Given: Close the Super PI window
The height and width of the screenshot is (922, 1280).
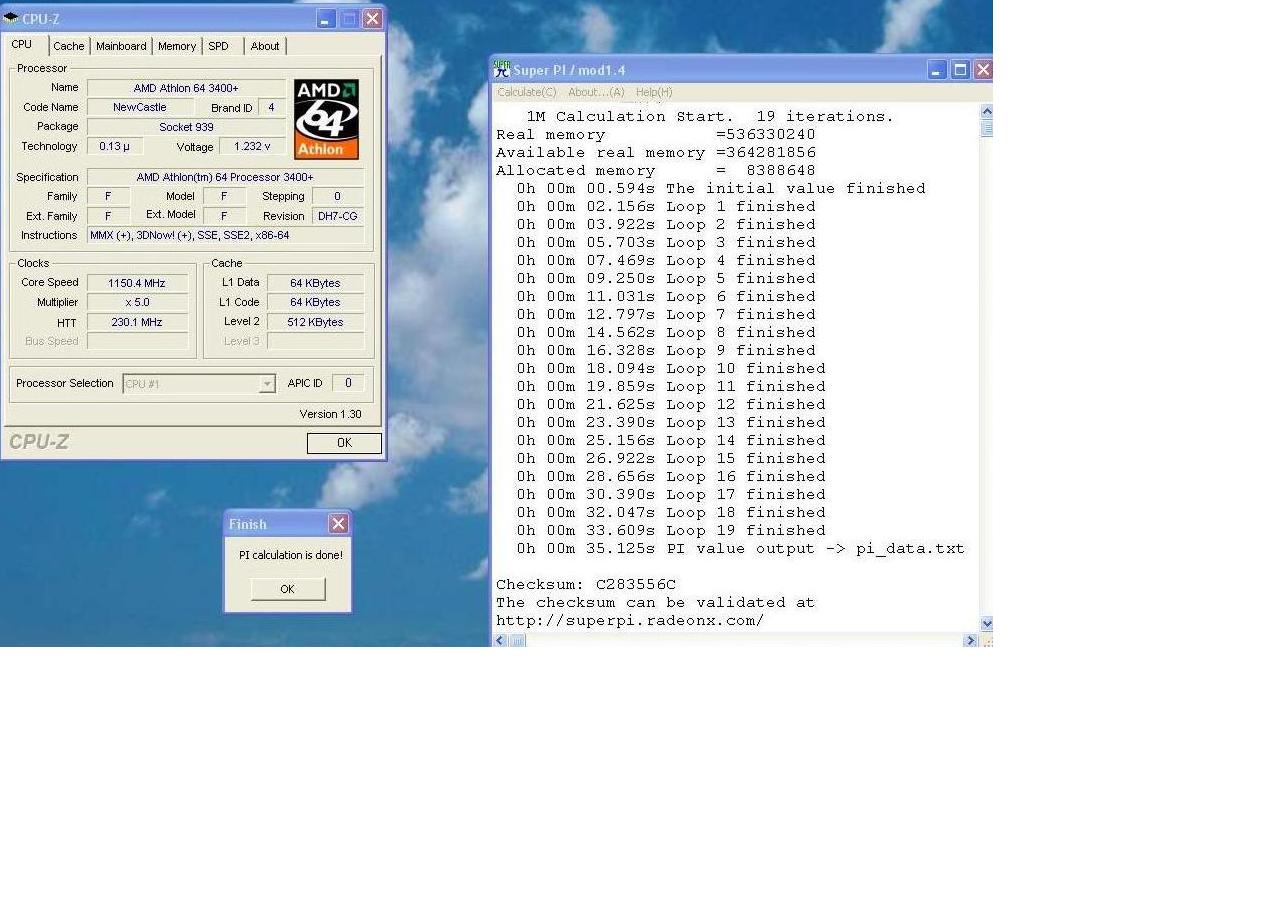Looking at the screenshot, I should [983, 69].
